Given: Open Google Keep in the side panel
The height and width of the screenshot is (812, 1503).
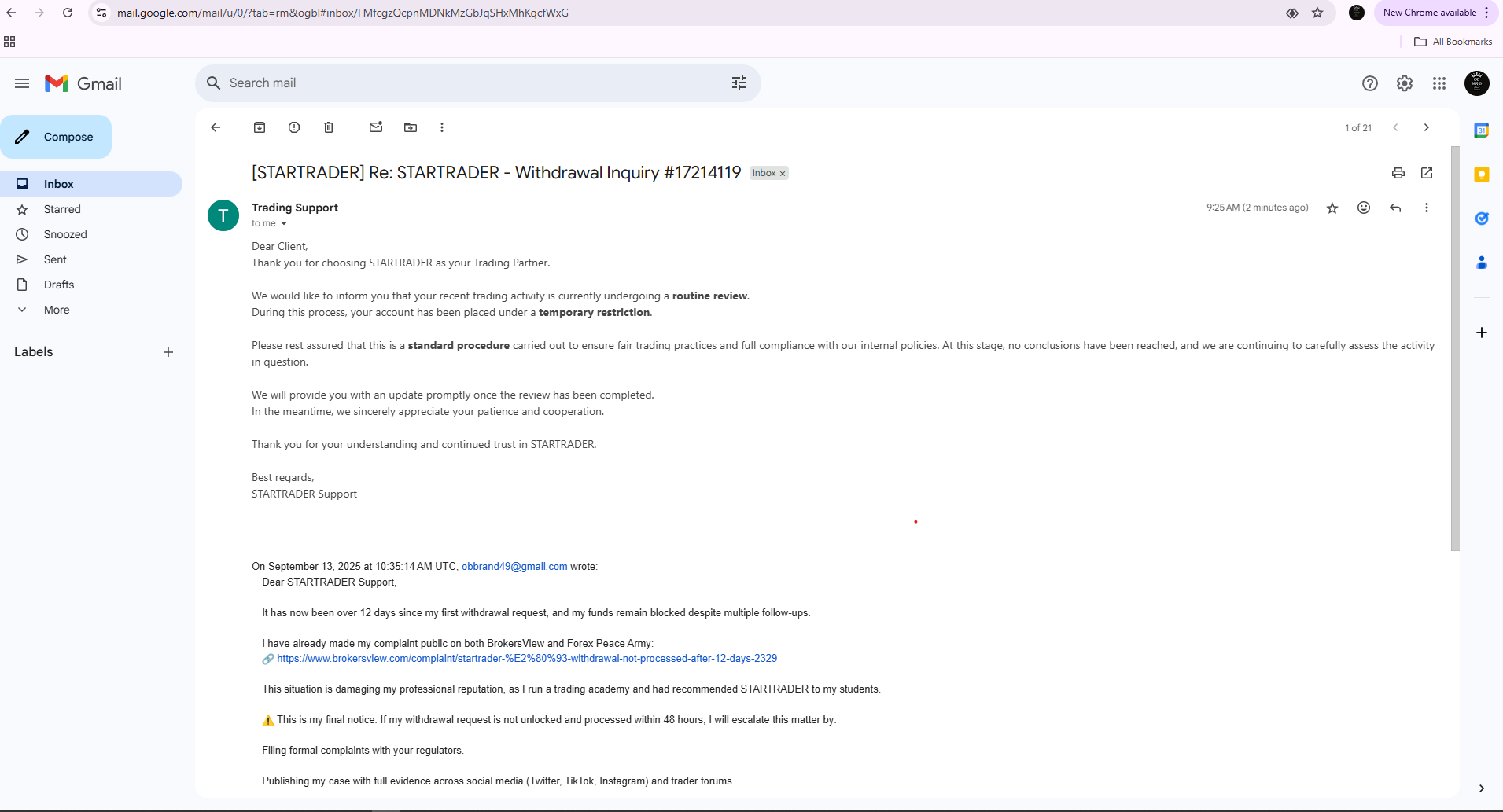Looking at the screenshot, I should (x=1482, y=175).
